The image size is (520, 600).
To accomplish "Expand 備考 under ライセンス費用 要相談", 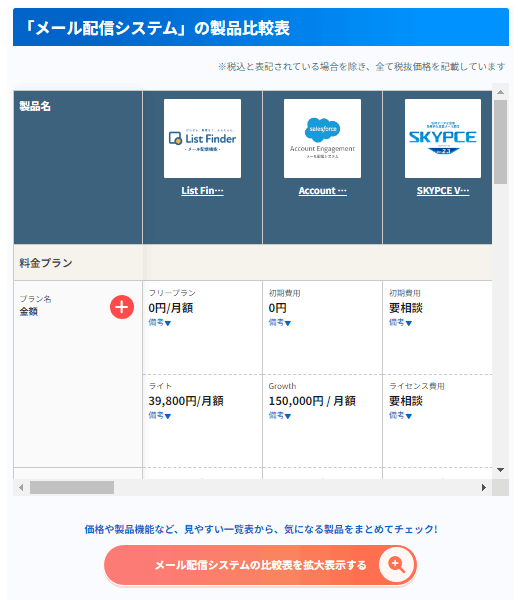I will [x=400, y=416].
